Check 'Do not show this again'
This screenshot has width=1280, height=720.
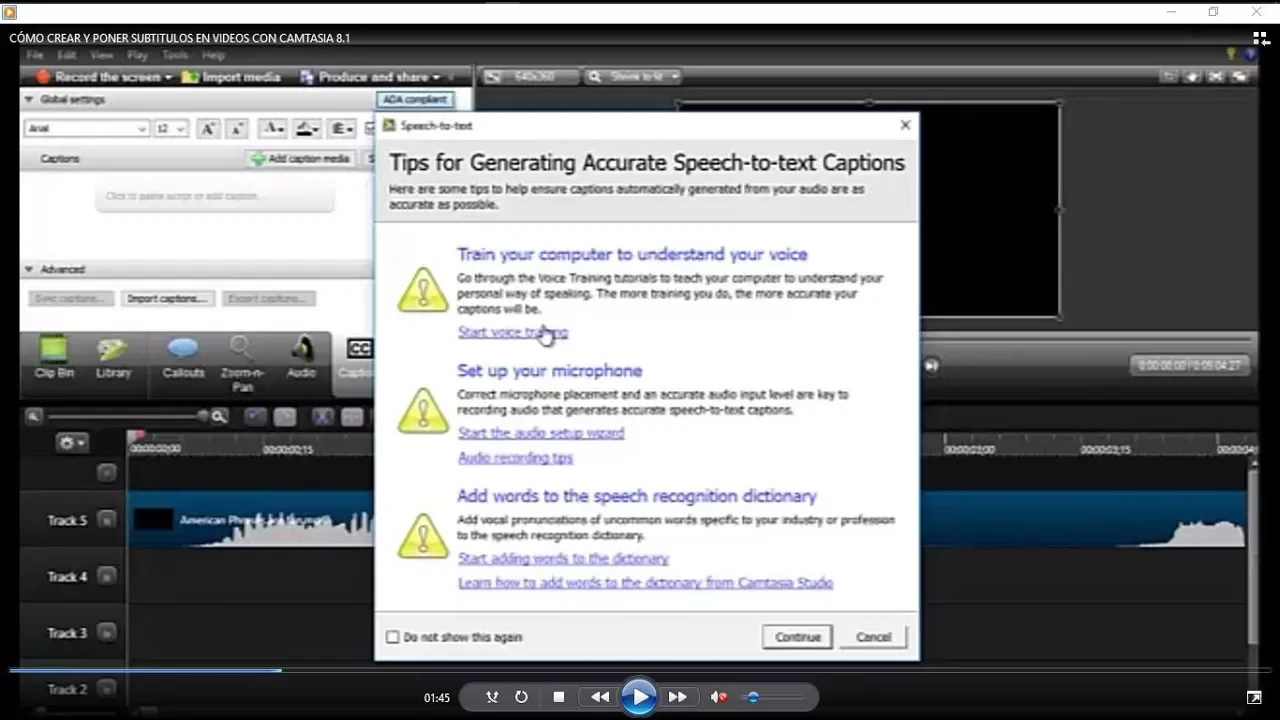coord(392,637)
